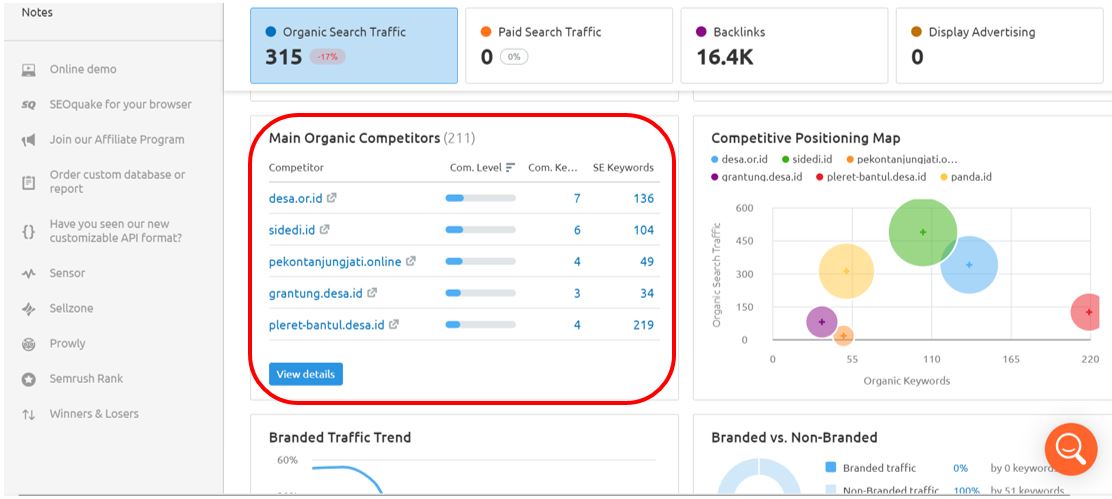Click the Semrush Rank star icon

coord(28,379)
